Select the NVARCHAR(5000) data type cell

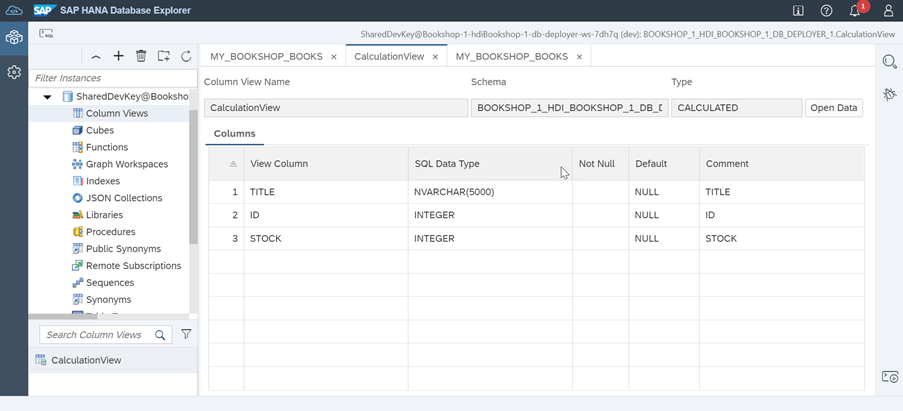(490, 192)
